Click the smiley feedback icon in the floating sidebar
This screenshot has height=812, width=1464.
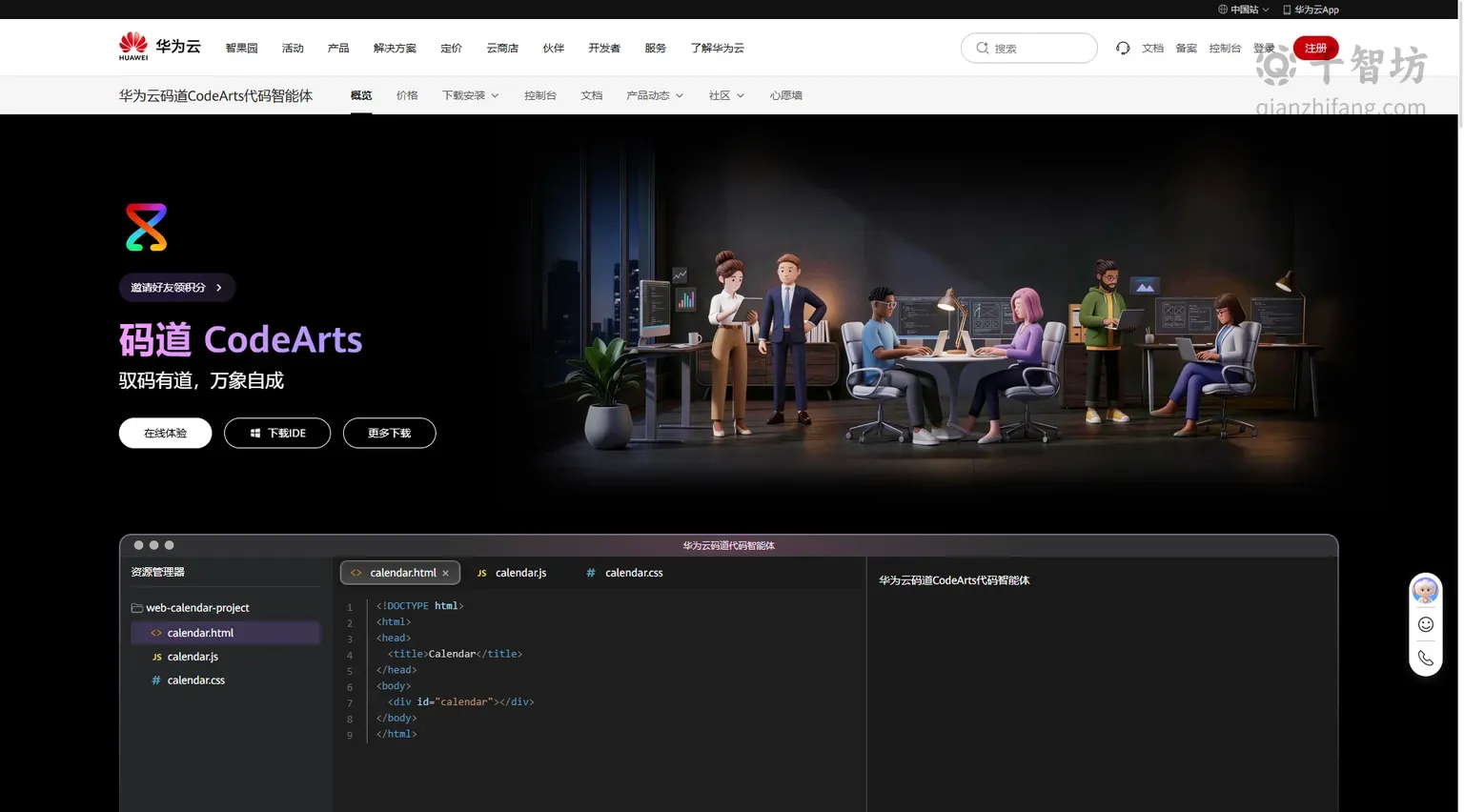tap(1426, 624)
